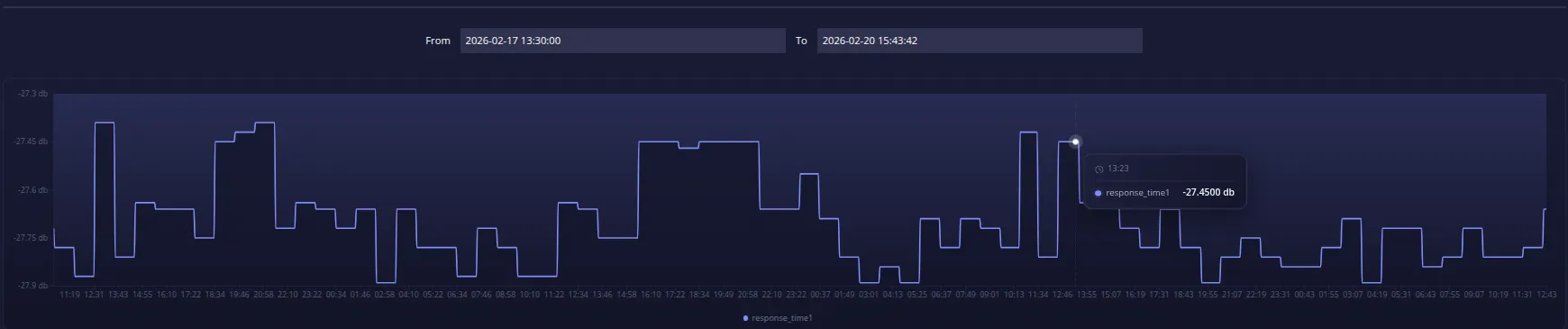Click the 12:43 x-axis tick label
This screenshot has height=329, width=1568.
1546,295
